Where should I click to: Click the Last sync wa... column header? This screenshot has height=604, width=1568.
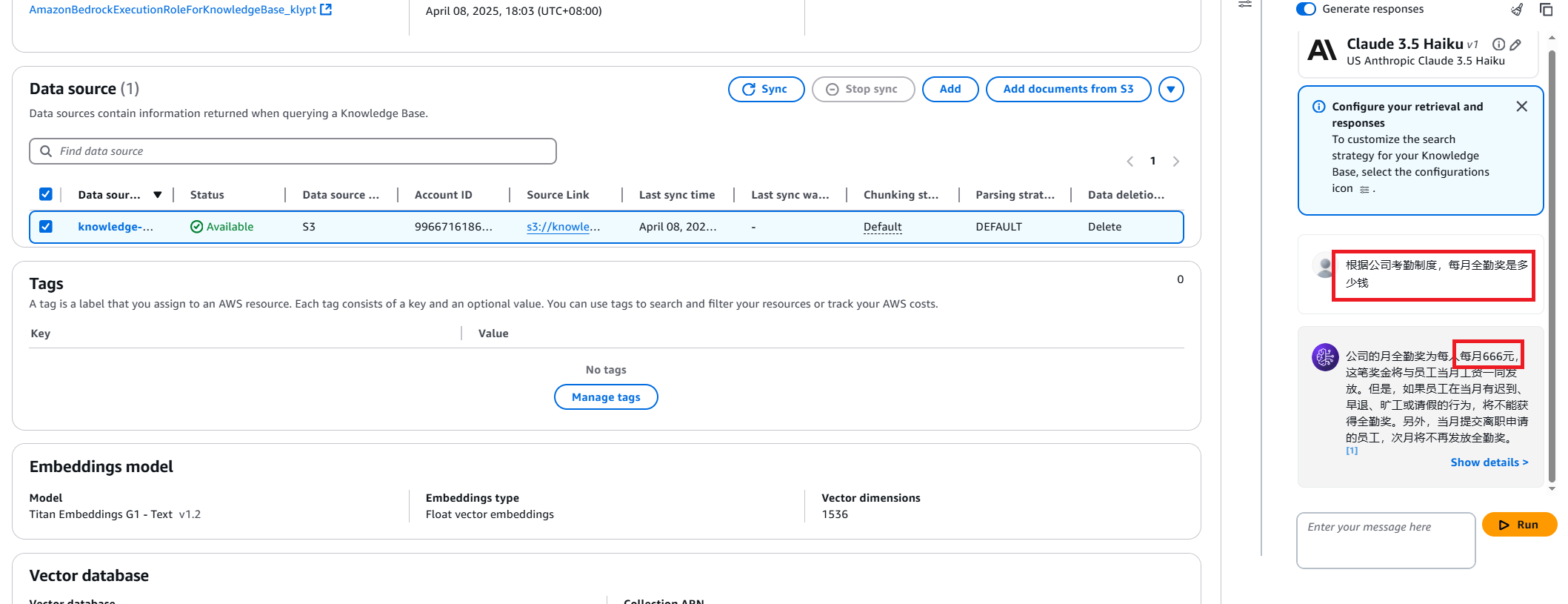coord(790,195)
